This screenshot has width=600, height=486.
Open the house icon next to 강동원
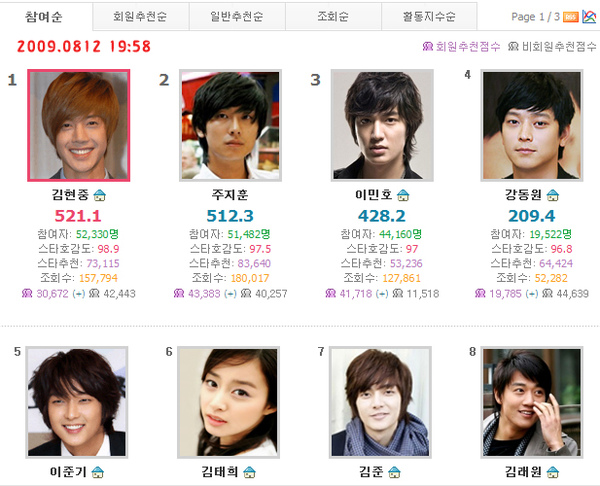[x=553, y=195]
